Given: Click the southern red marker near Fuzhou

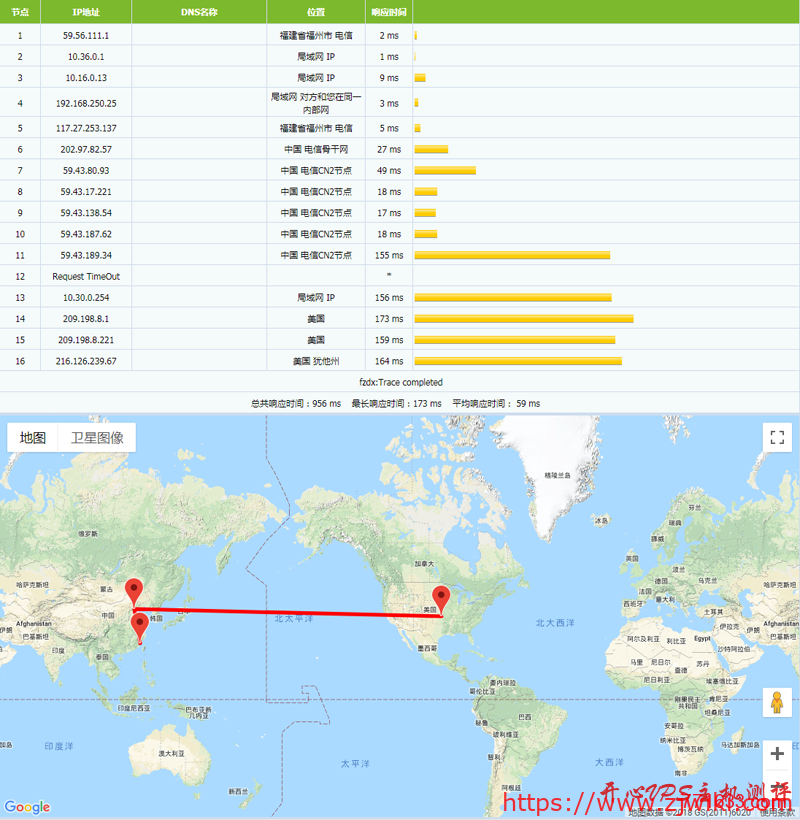Looking at the screenshot, I should pyautogui.click(x=140, y=626).
